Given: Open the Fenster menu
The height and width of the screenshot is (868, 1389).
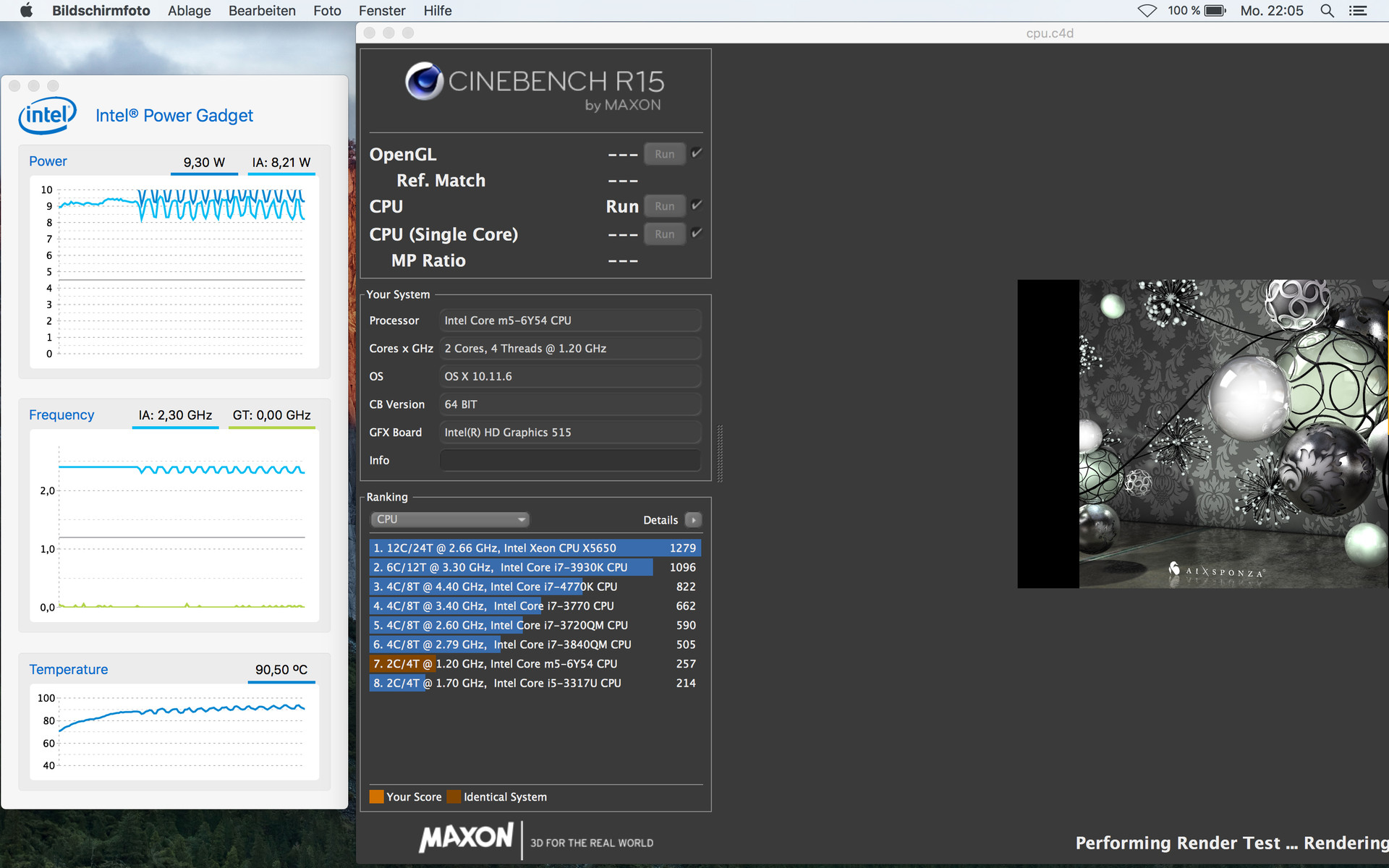Looking at the screenshot, I should [x=381, y=11].
